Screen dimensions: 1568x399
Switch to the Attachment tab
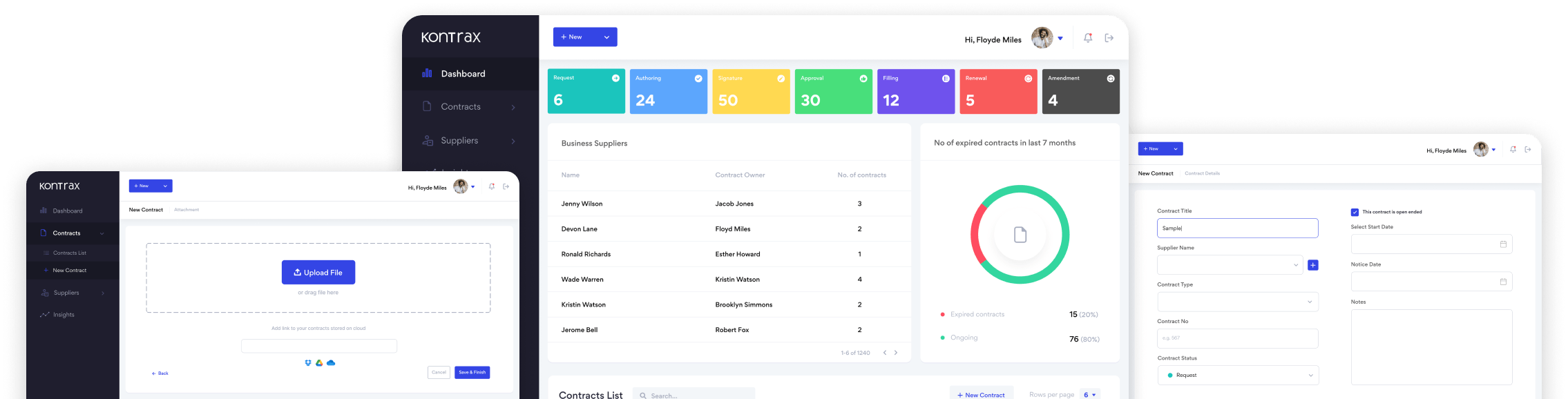point(187,210)
